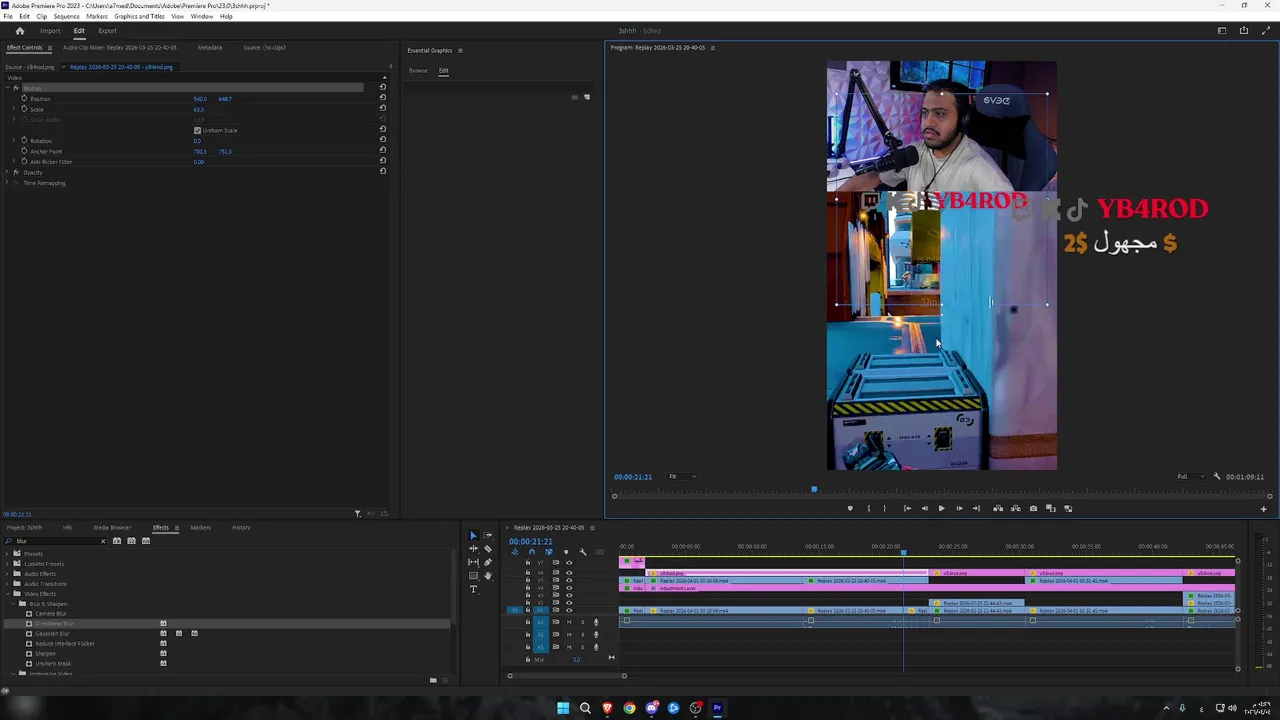The height and width of the screenshot is (720, 1280).
Task: Click Go to In point button
Action: (907, 508)
